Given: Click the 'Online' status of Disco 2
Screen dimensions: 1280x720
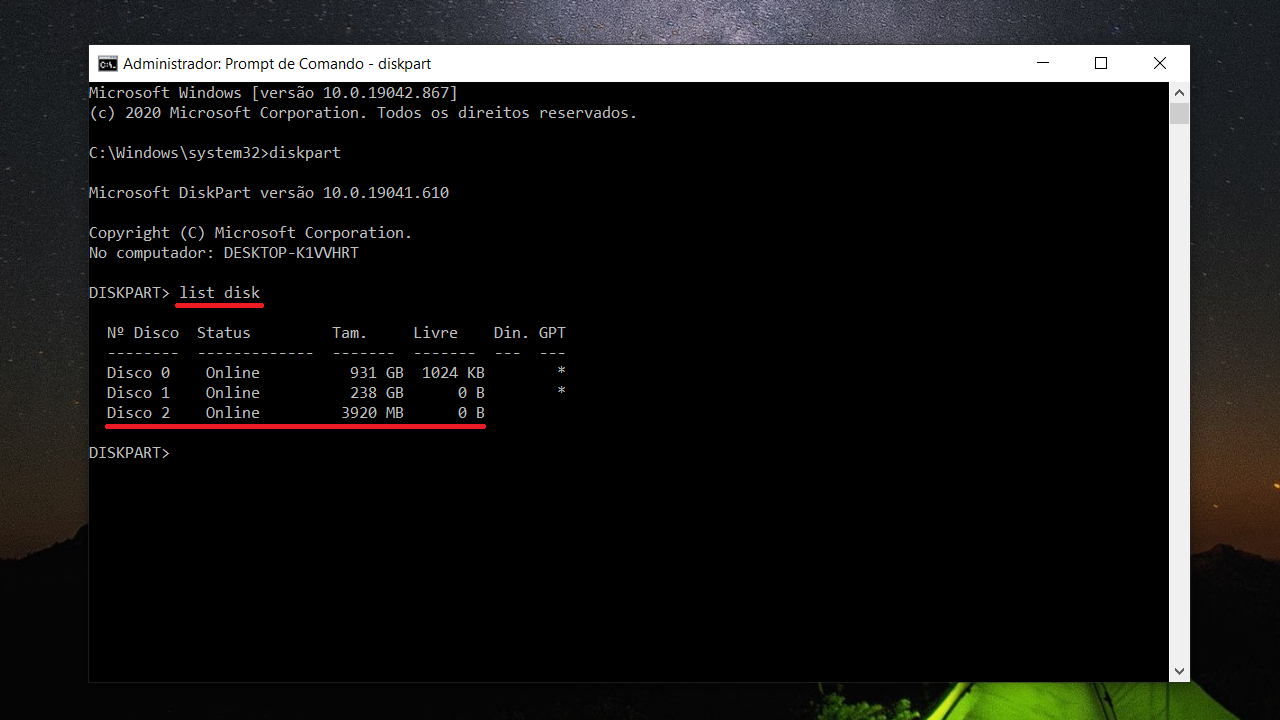Looking at the screenshot, I should click(233, 413).
